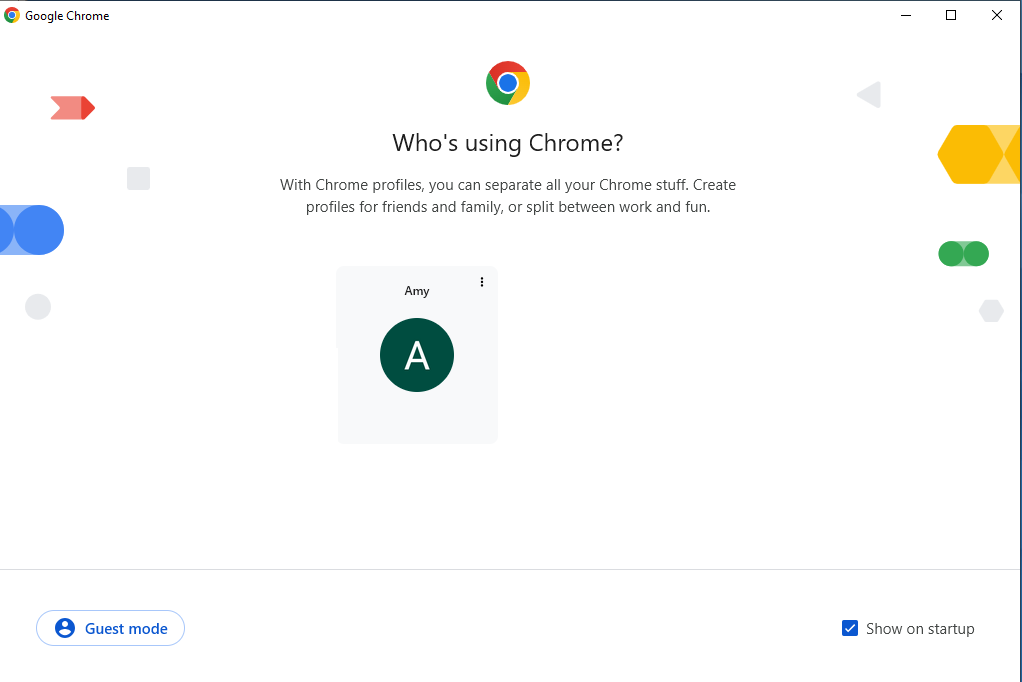
Task: Click the large Chrome logo above the heading
Action: click(x=508, y=83)
